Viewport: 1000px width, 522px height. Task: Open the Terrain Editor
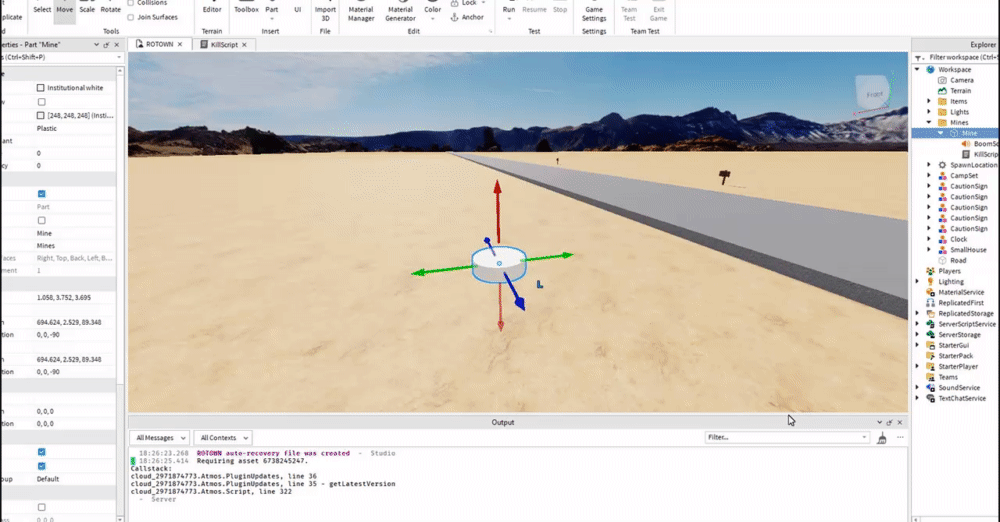point(212,10)
